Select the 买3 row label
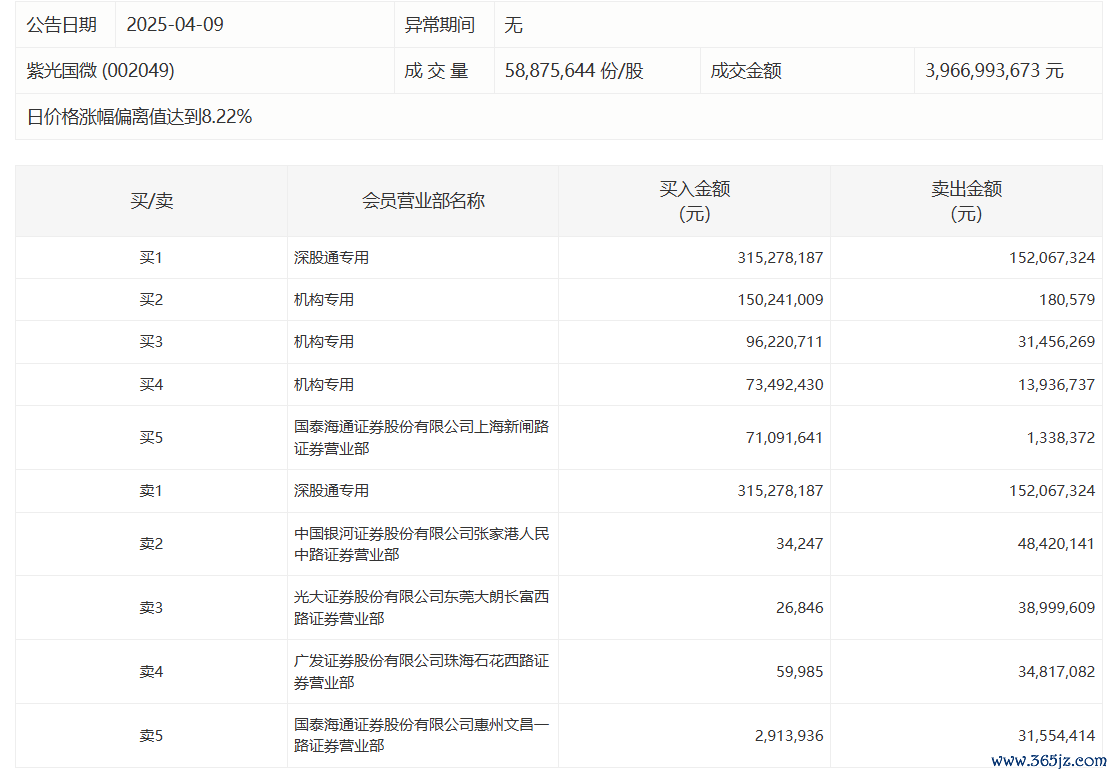 [151, 342]
